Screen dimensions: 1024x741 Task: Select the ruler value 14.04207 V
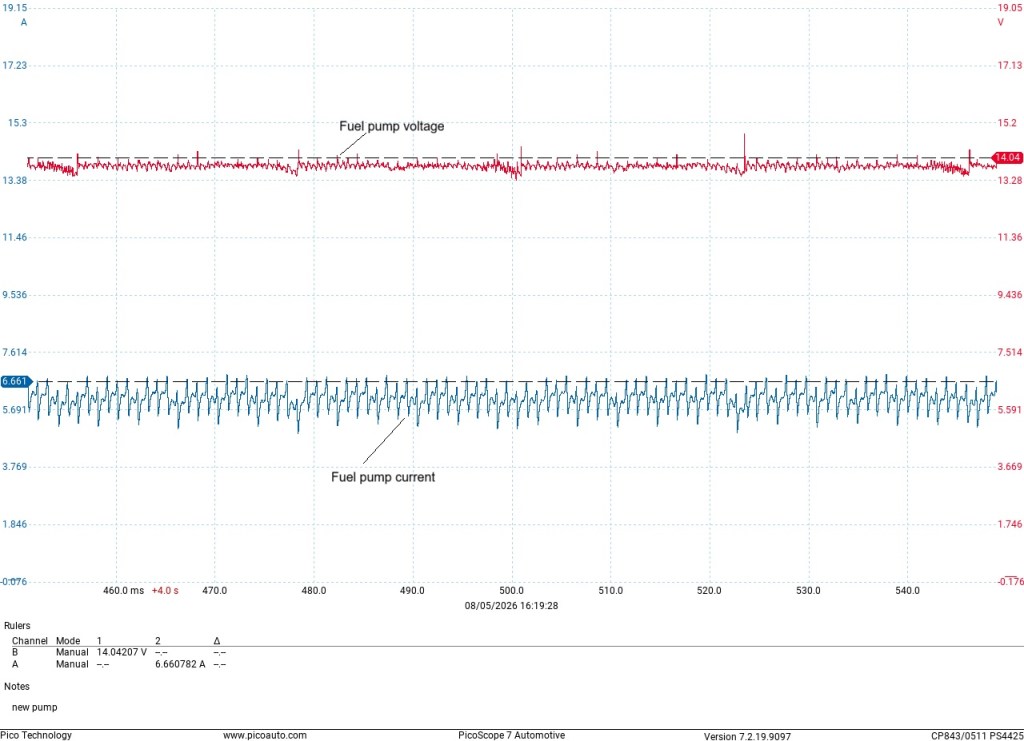pos(121,652)
